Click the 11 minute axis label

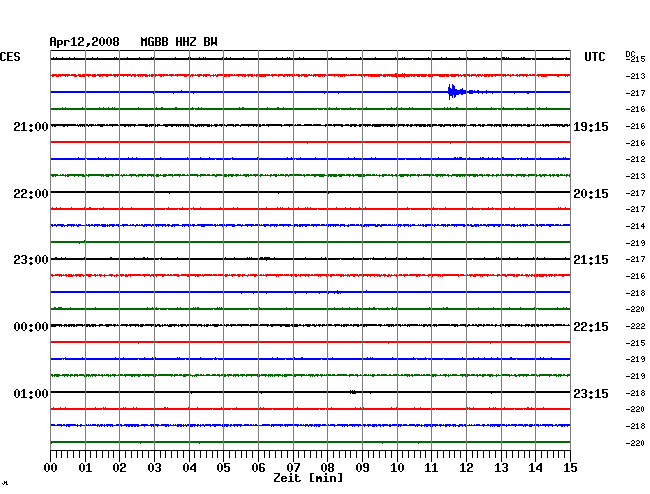(x=431, y=467)
